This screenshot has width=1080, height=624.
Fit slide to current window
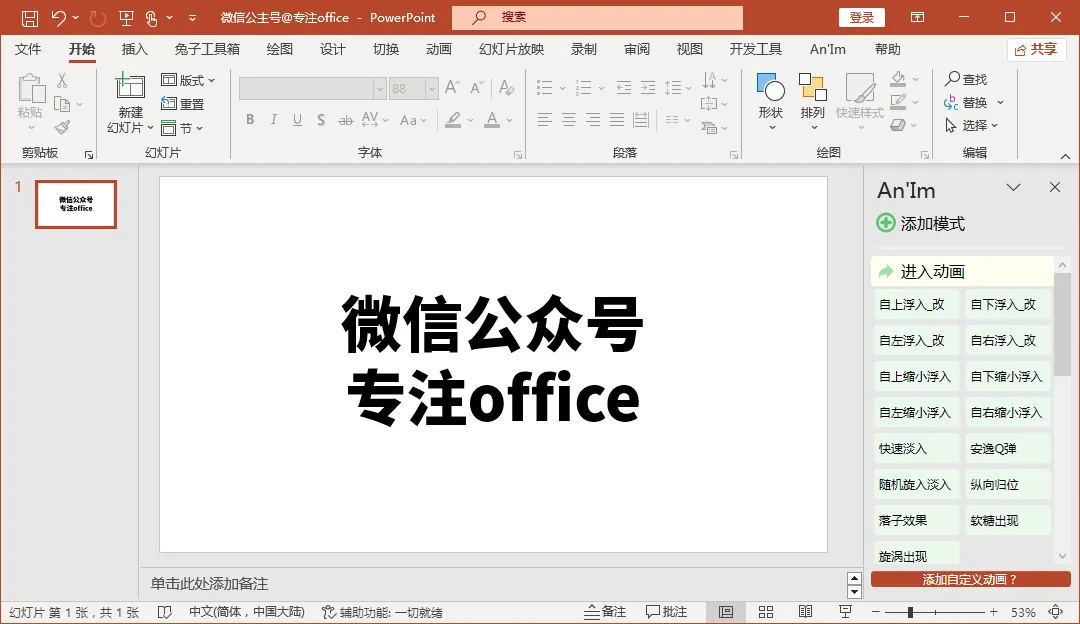click(x=1056, y=612)
